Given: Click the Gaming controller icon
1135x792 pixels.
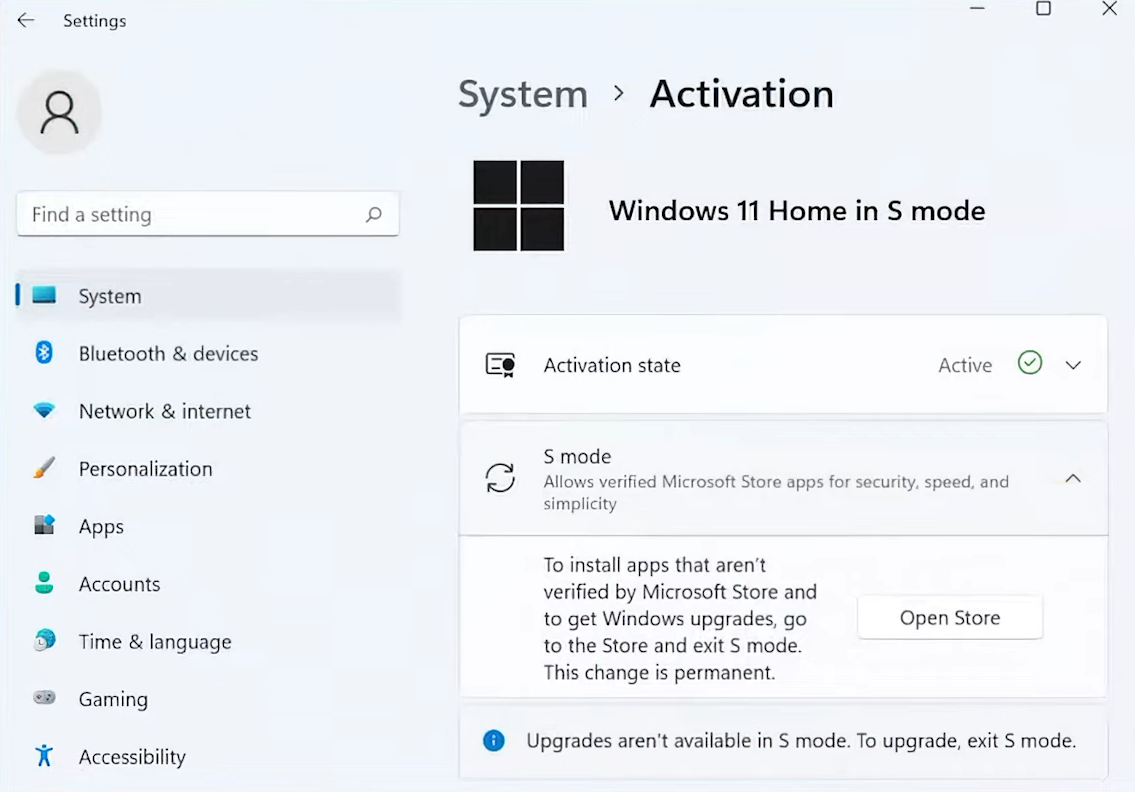Looking at the screenshot, I should [44, 698].
